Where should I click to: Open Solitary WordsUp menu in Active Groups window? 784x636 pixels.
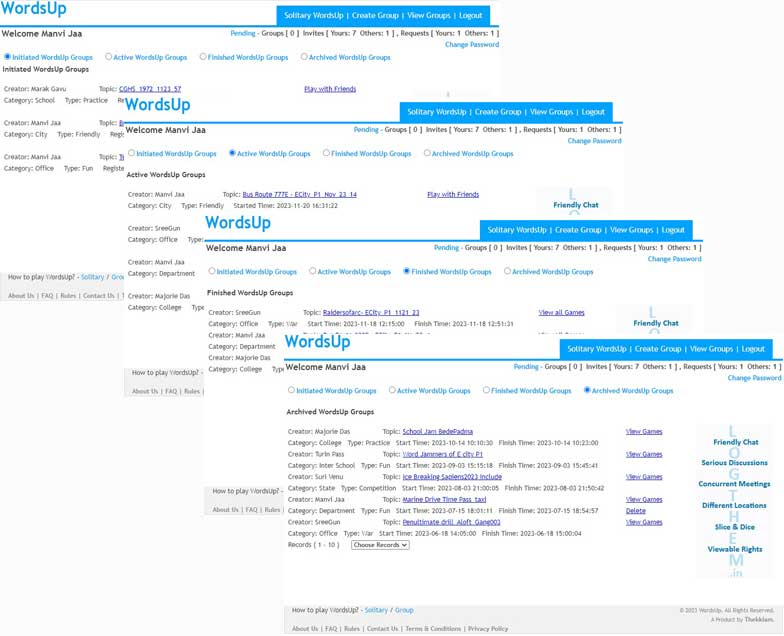click(436, 112)
